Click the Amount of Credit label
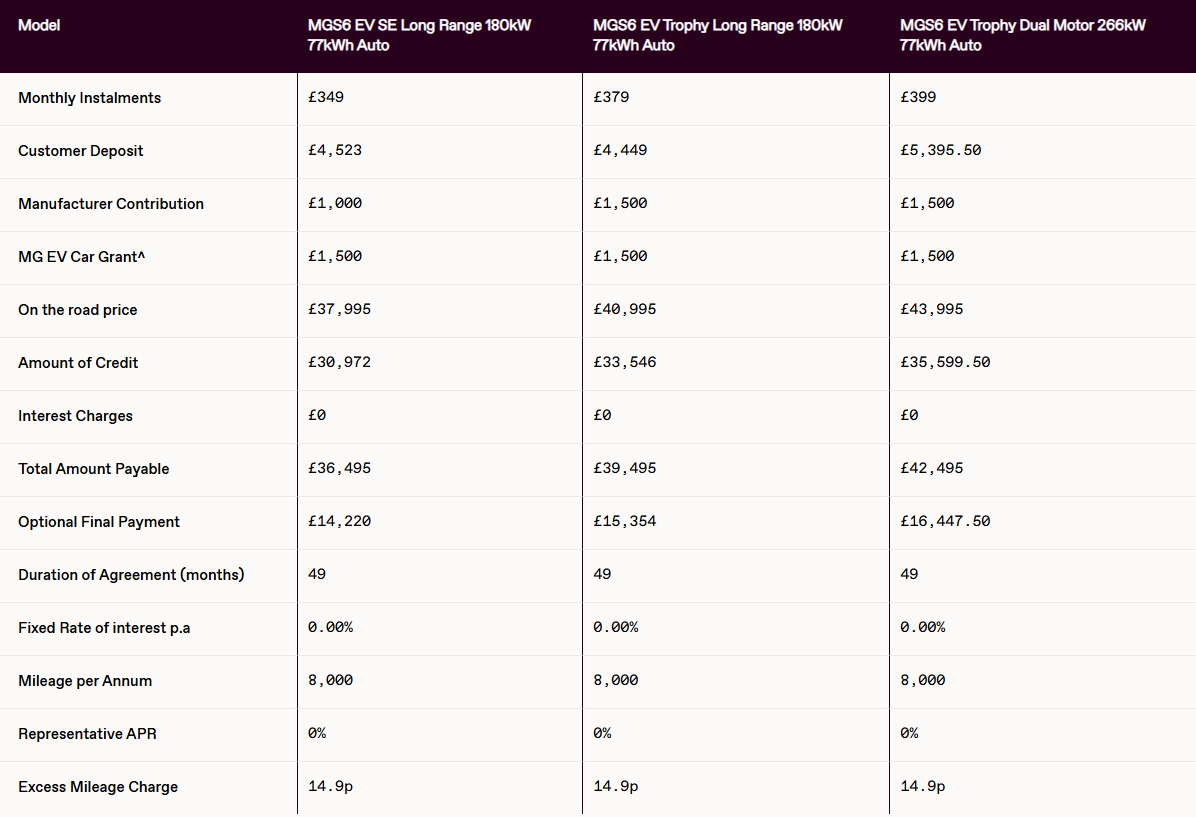 coord(78,362)
